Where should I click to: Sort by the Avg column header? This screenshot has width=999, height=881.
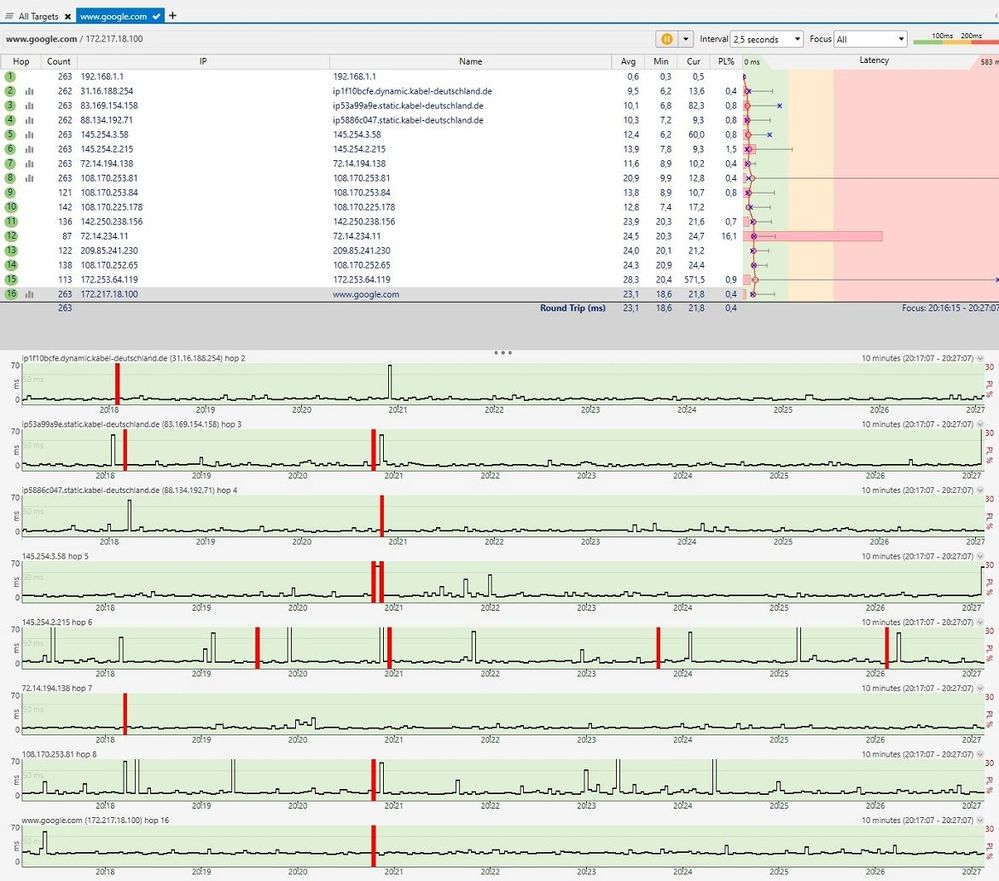pyautogui.click(x=628, y=61)
